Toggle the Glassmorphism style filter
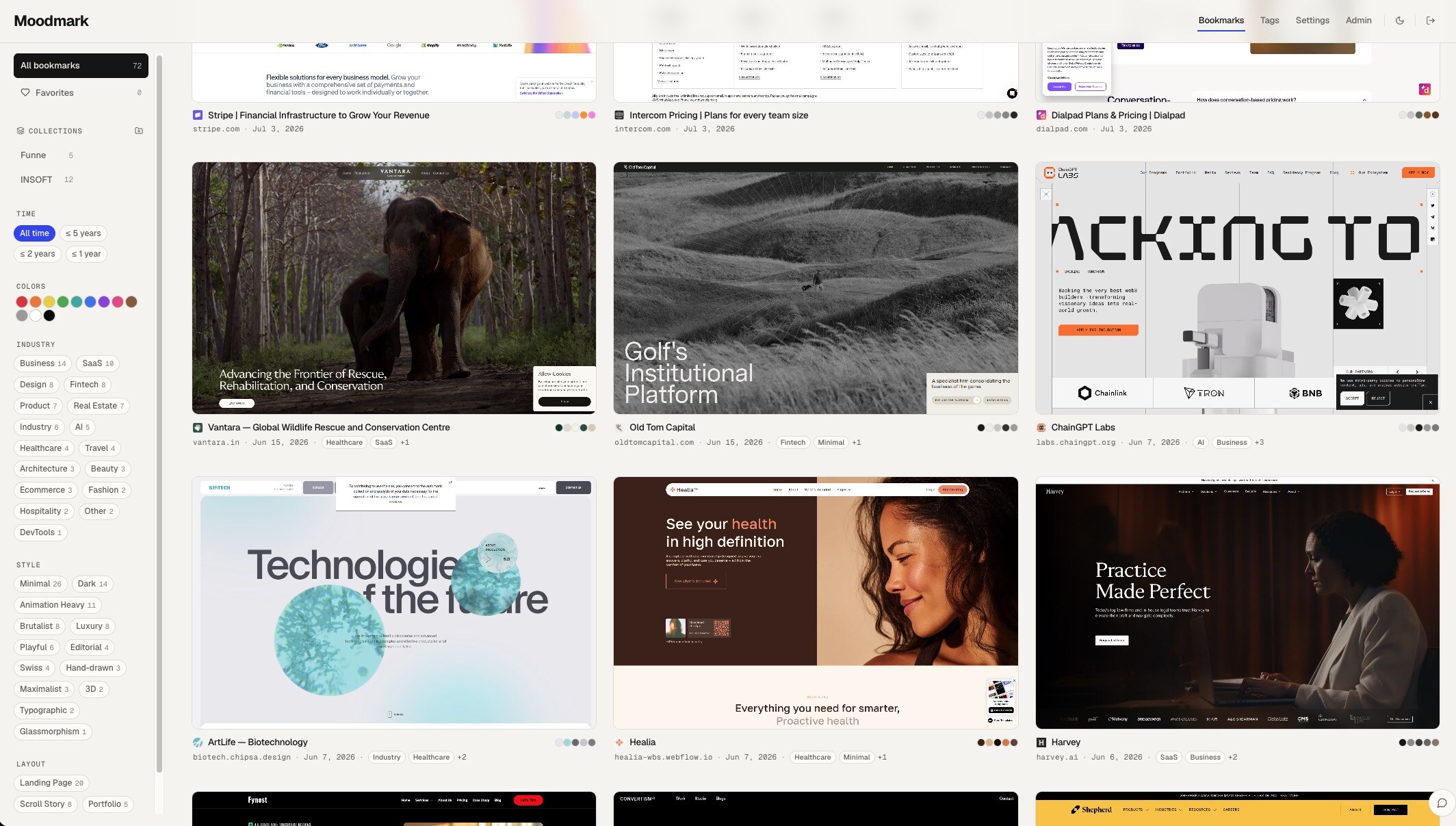The image size is (1456, 826). (53, 732)
